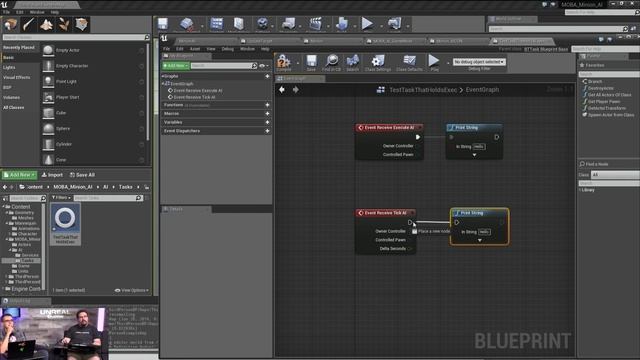
Task: Open the blueprint File menu
Action: pos(166,49)
